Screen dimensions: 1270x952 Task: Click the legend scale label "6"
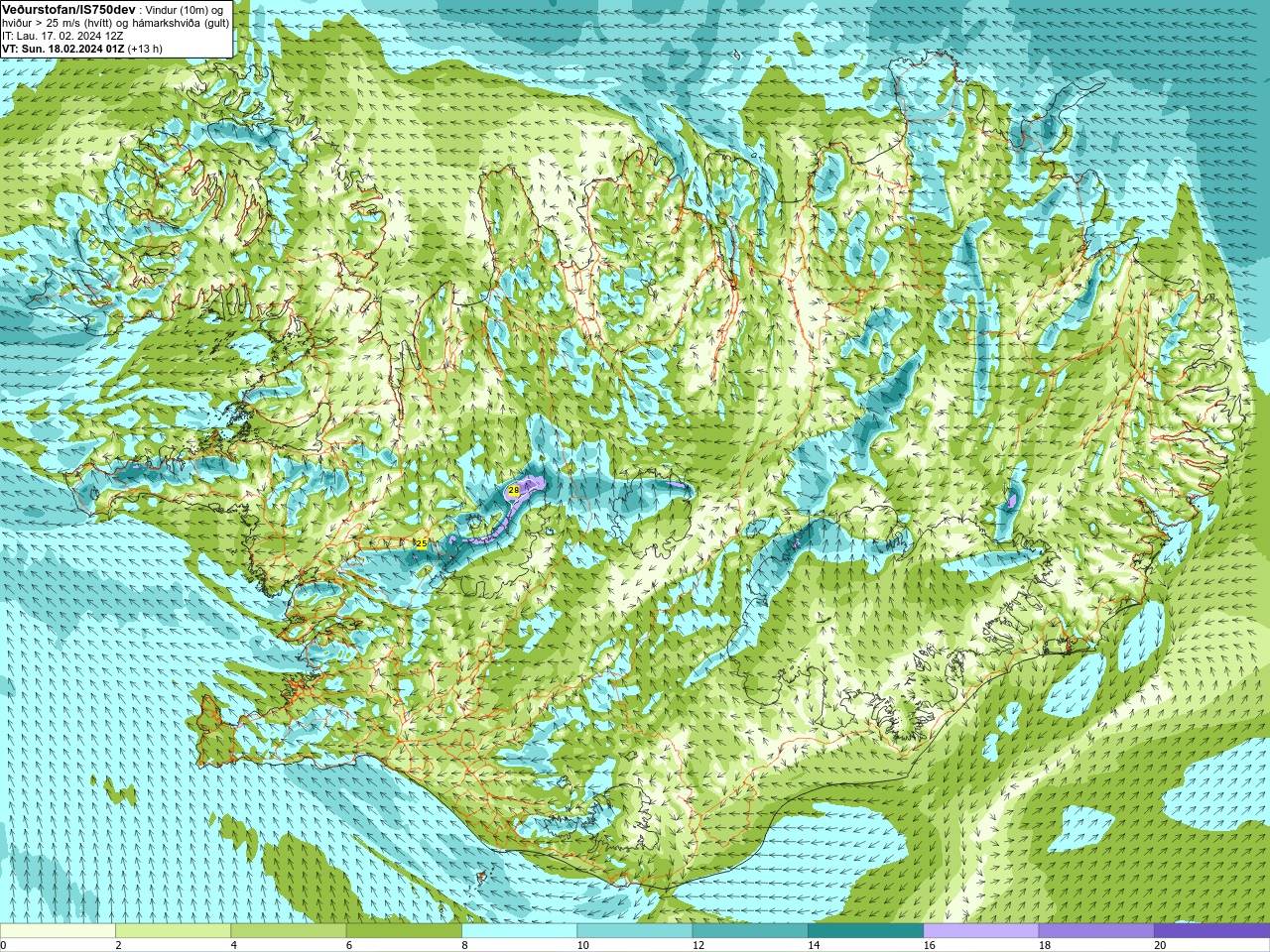[x=348, y=945]
